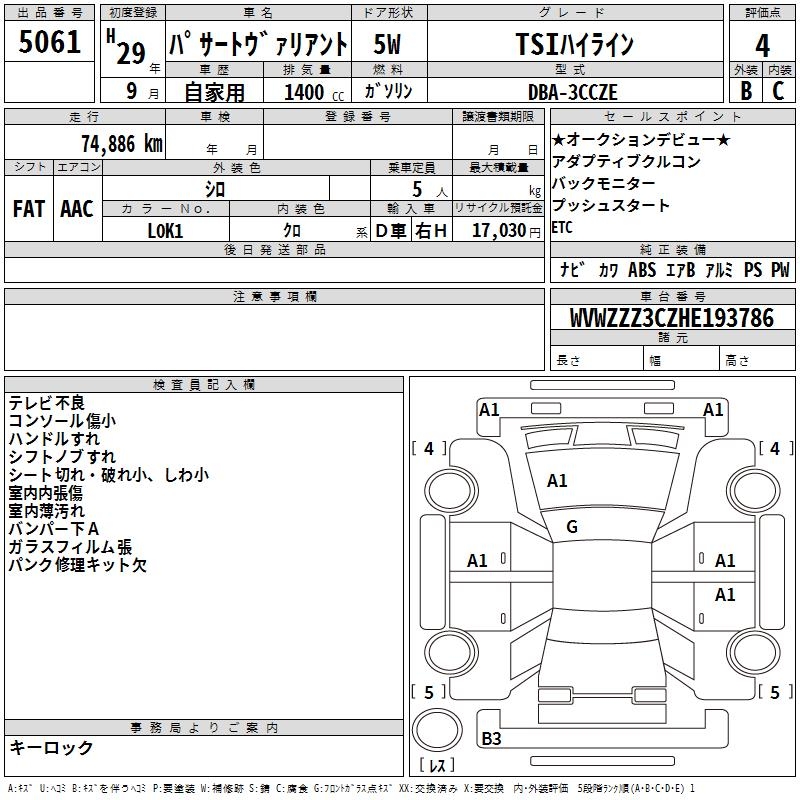Select the overall evaluation score 4
Image resolution: width=800 pixels, height=800 pixels.
(762, 46)
